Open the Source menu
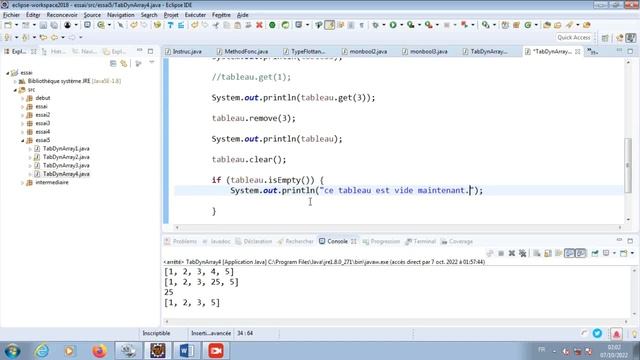 click(x=92, y=15)
